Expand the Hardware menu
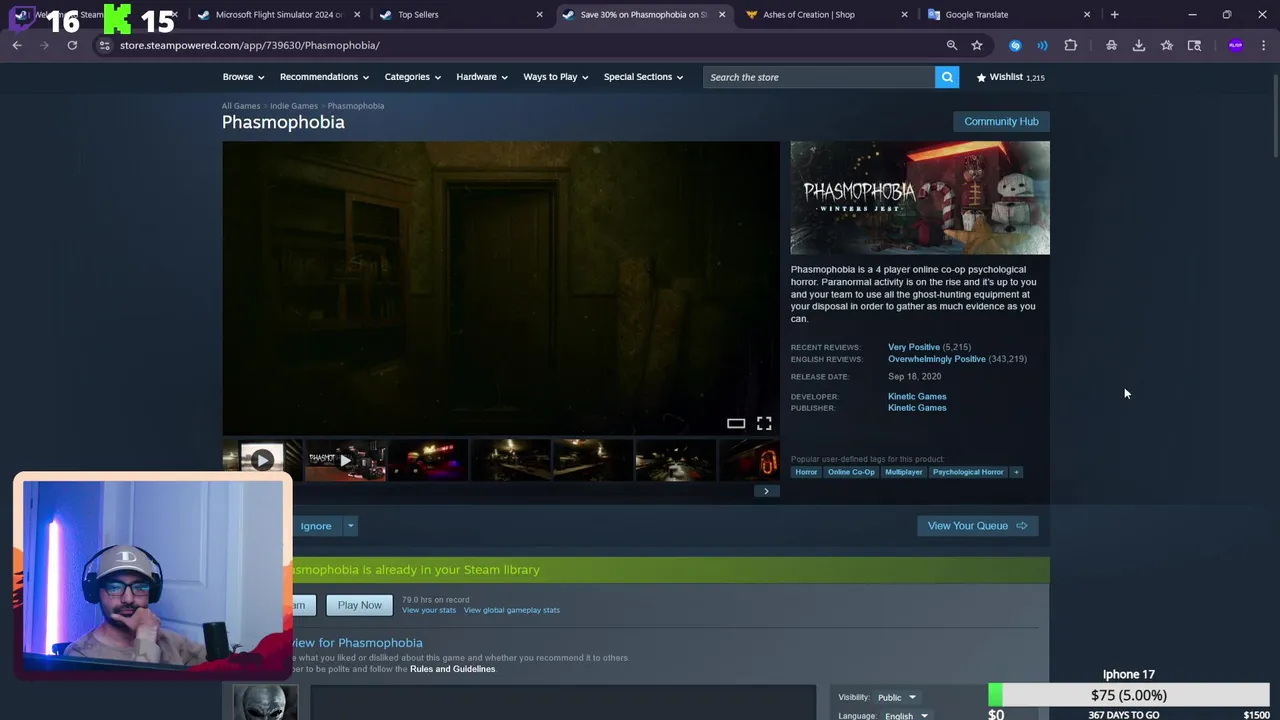Image resolution: width=1280 pixels, height=720 pixels. [x=482, y=77]
